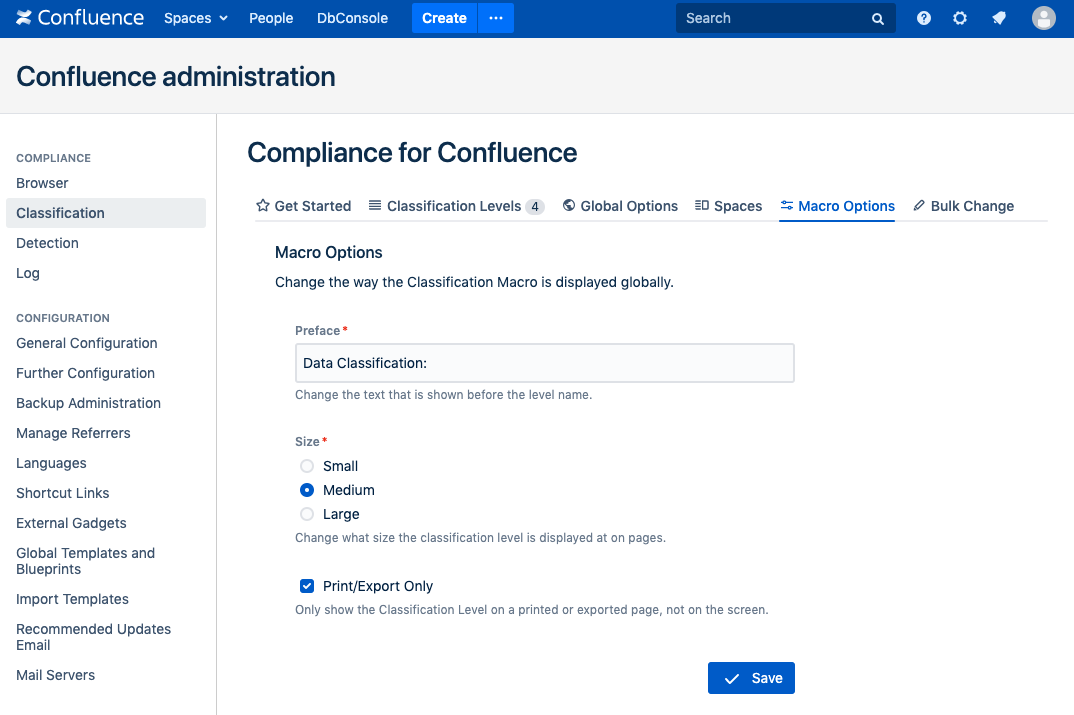Expand the Spaces dropdown menu

click(x=196, y=18)
